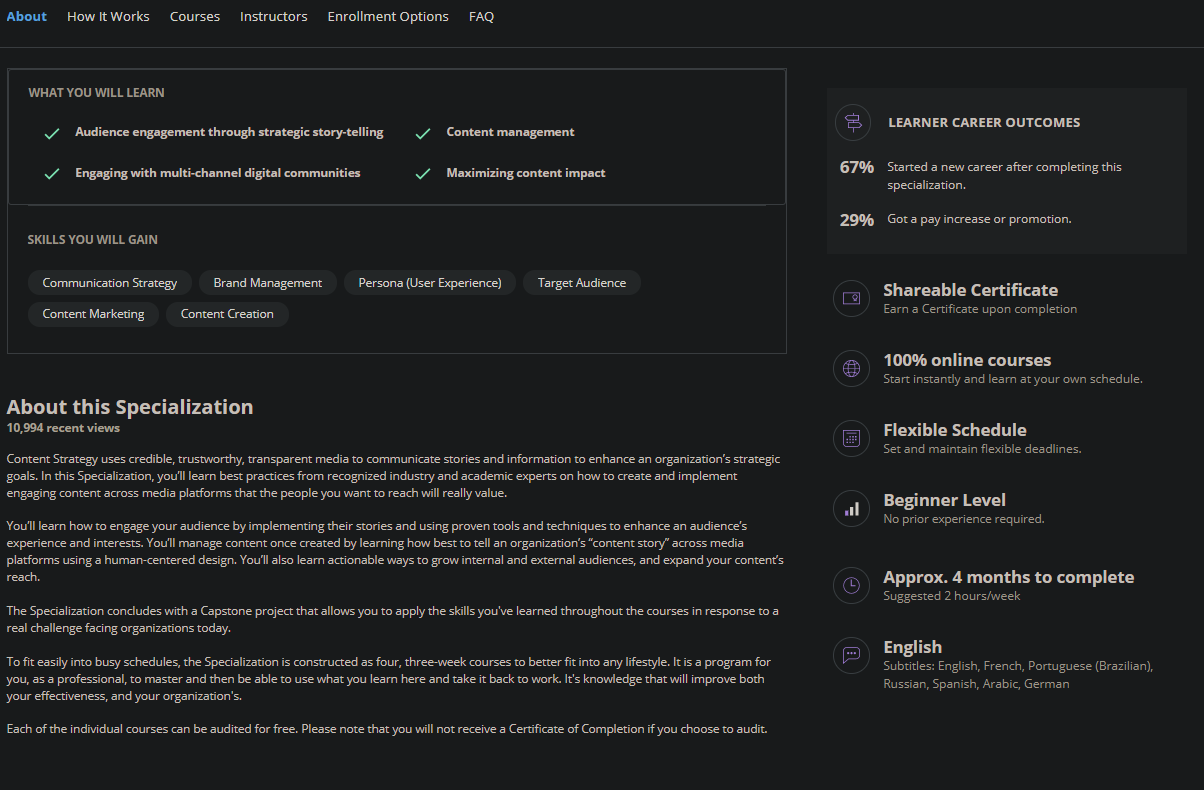Viewport: 1204px width, 790px height.
Task: Switch to the How It Works tab
Action: pos(108,16)
